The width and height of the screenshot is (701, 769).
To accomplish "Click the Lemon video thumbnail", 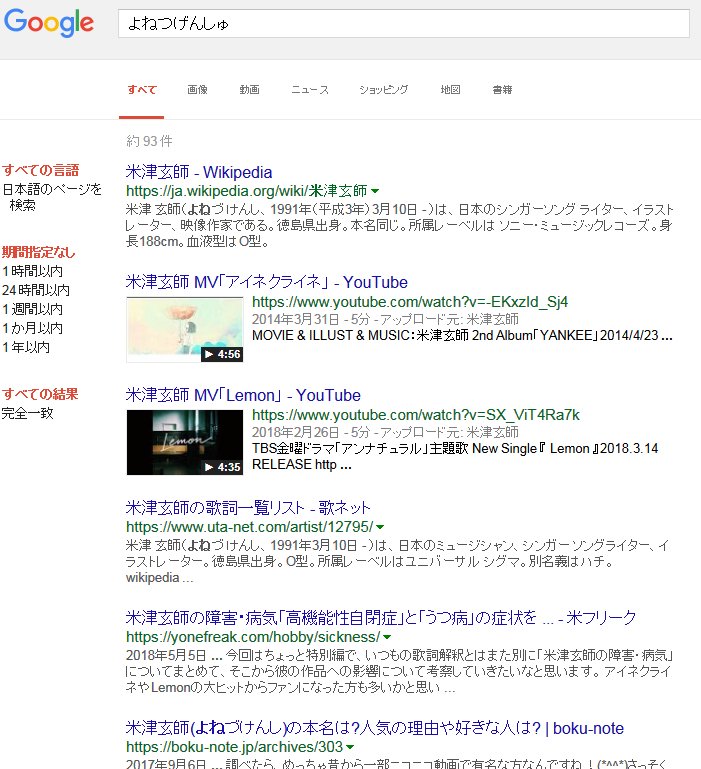I will coord(184,442).
